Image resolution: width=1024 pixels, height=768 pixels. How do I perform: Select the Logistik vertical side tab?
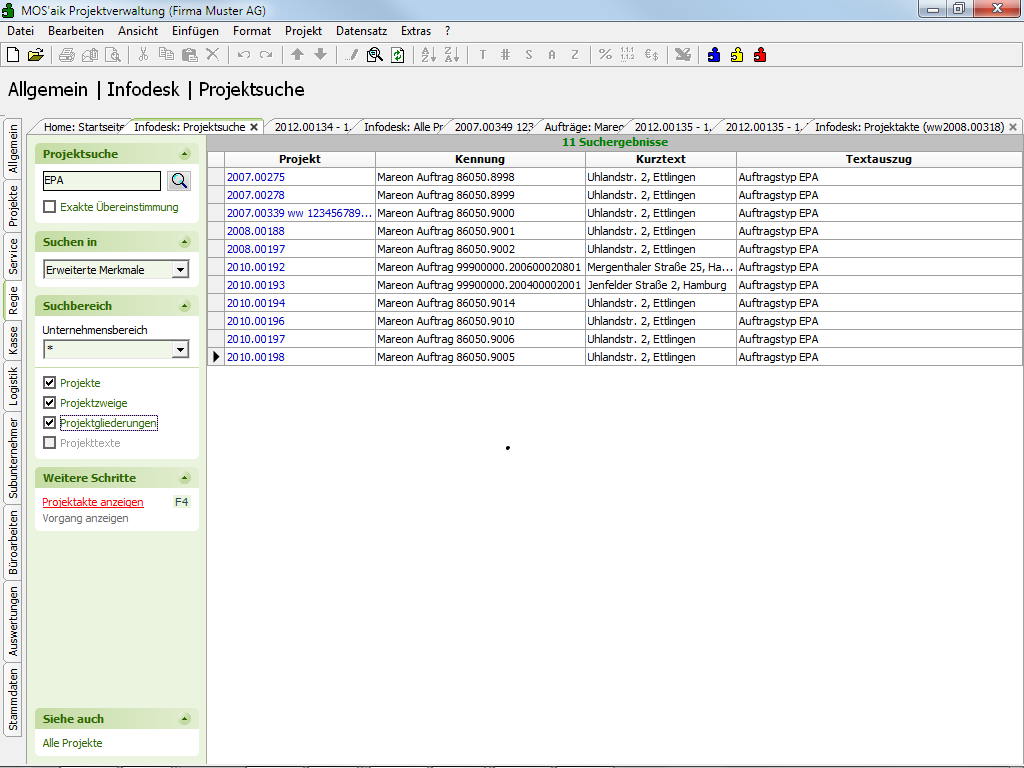point(13,386)
